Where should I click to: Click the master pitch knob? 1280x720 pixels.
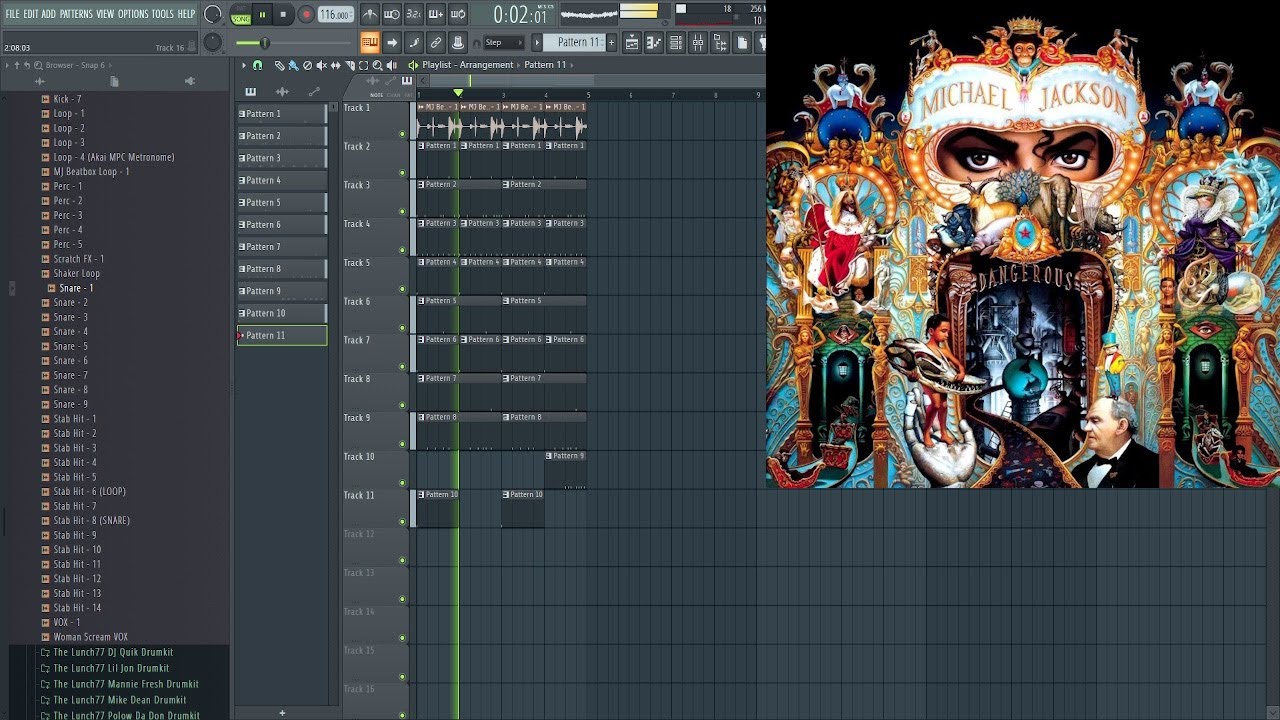(x=213, y=42)
